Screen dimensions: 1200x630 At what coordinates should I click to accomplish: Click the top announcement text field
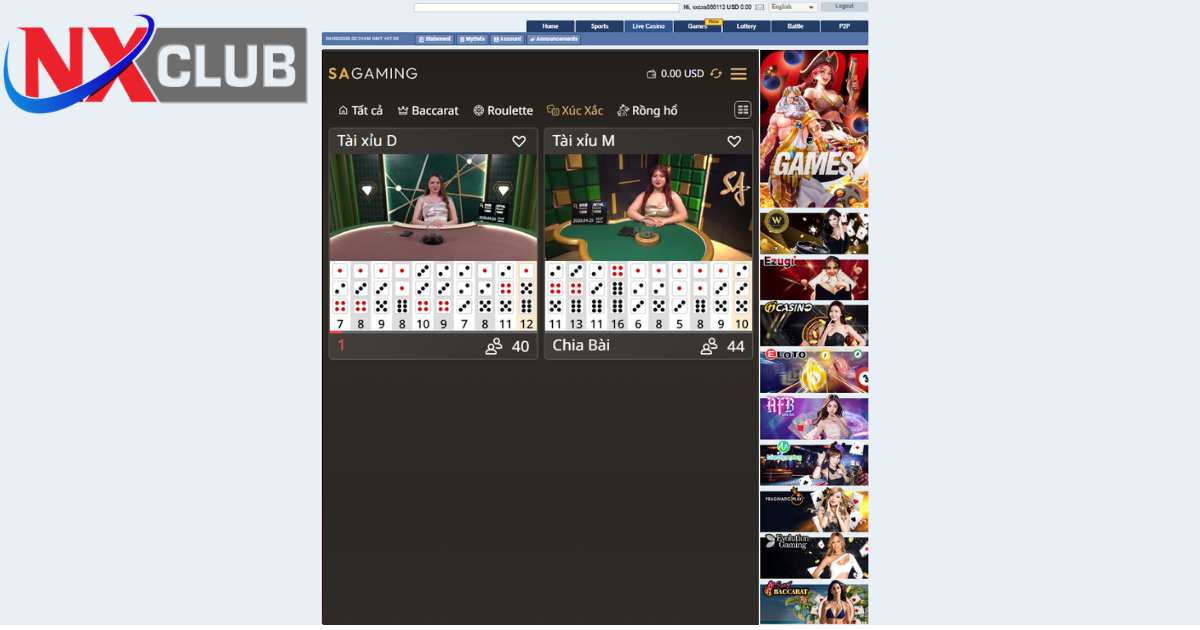click(x=546, y=7)
